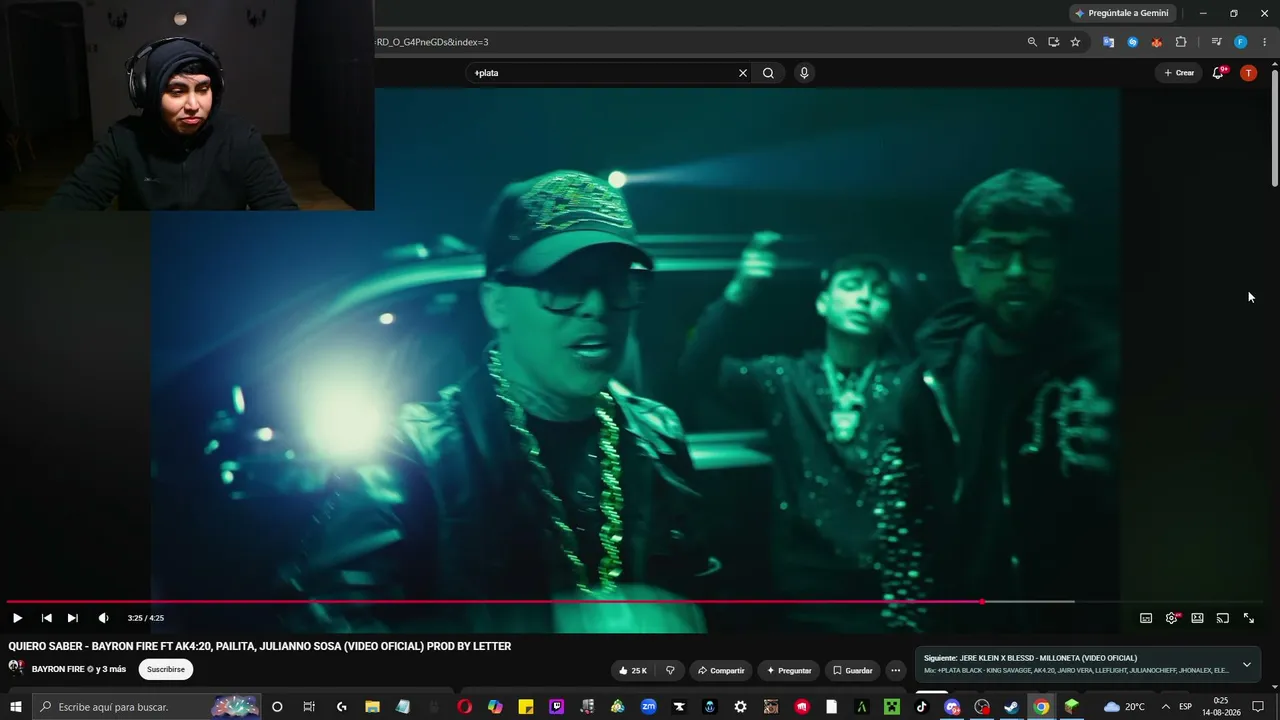The image size is (1280, 720).
Task: Open the Windows Start menu
Action: 16,707
